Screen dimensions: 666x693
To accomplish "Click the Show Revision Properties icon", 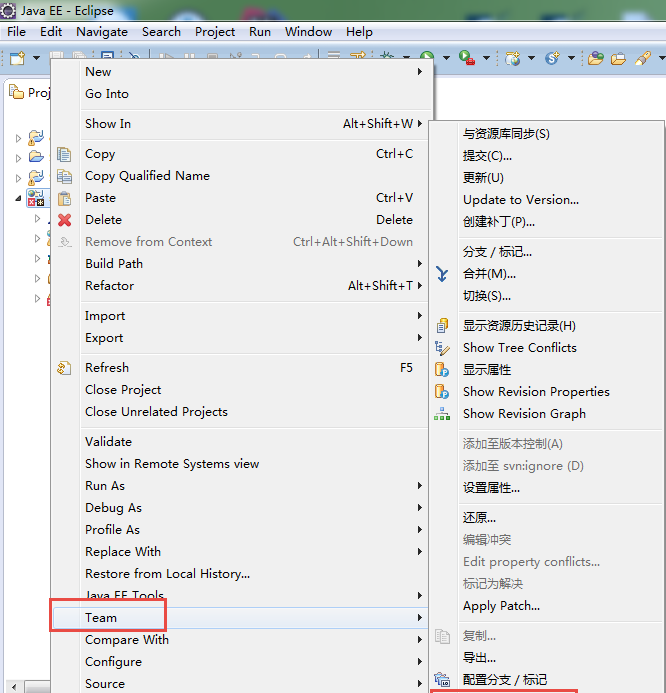I will [442, 392].
